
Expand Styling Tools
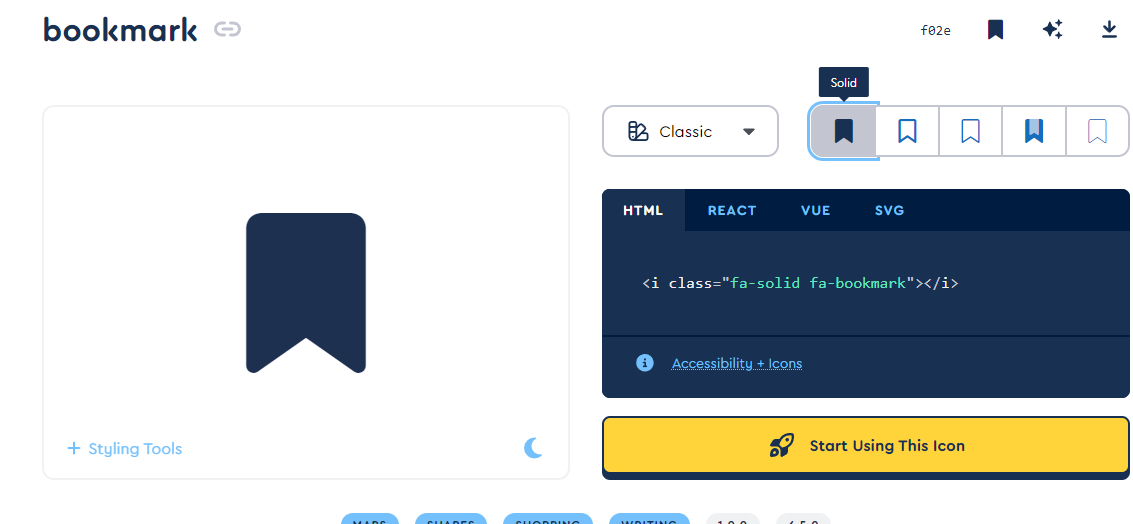point(124,449)
